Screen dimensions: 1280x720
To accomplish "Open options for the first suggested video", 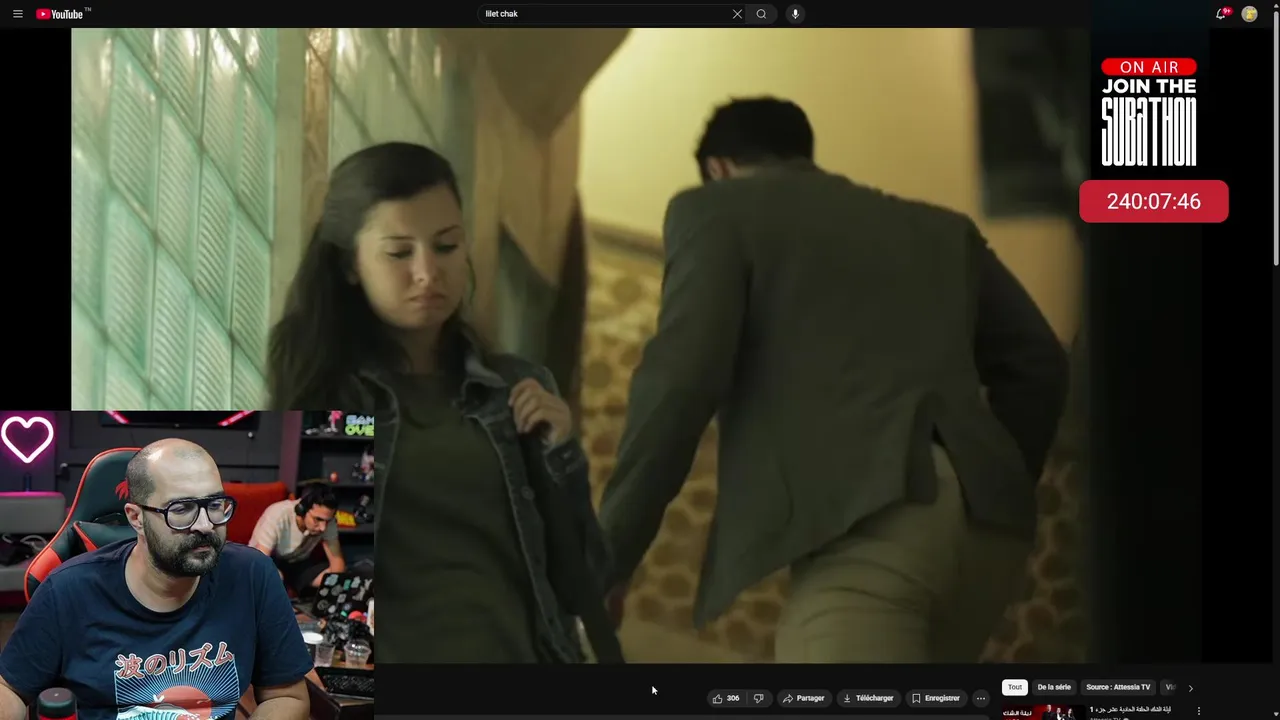I will pos(1199,711).
